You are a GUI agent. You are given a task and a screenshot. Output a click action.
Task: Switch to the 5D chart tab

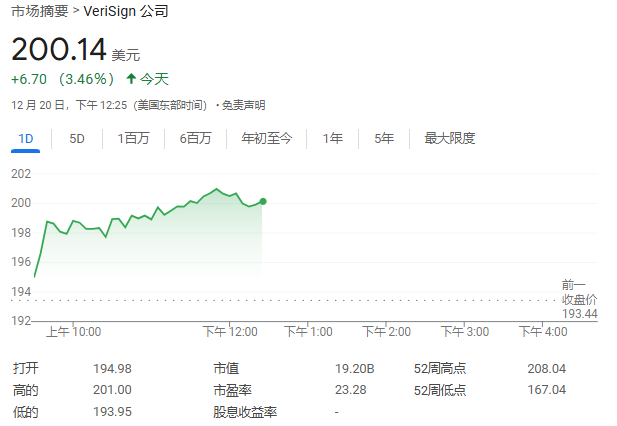coord(77,138)
